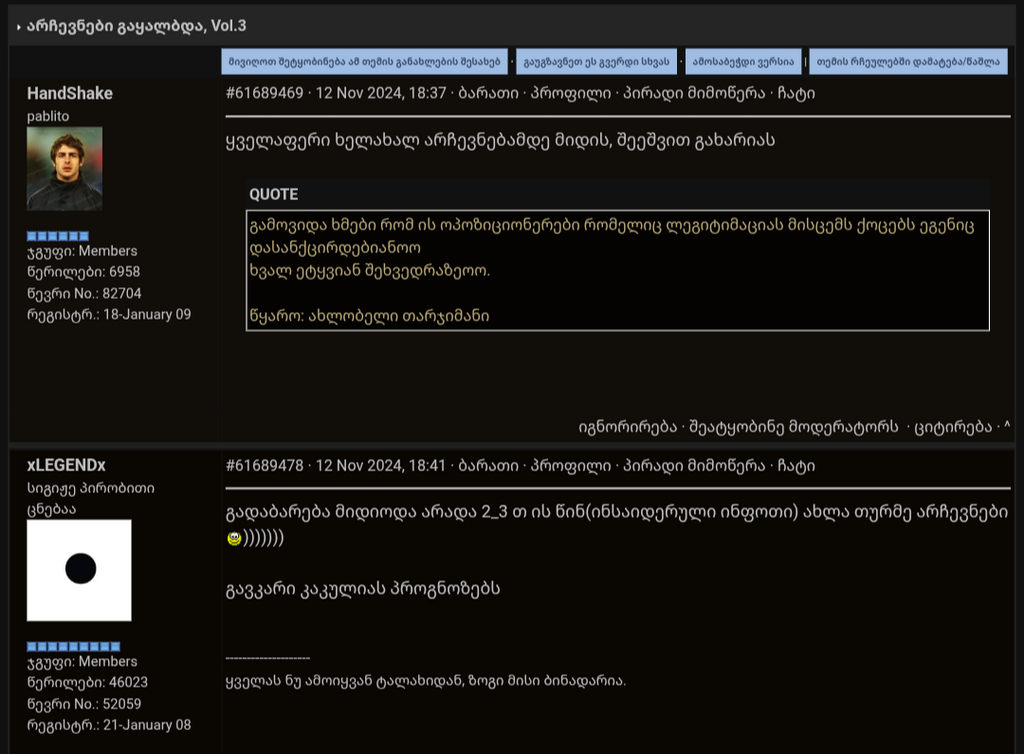The height and width of the screenshot is (754, 1024).
Task: Click text წევრი No.: 52059
Action: [x=84, y=704]
